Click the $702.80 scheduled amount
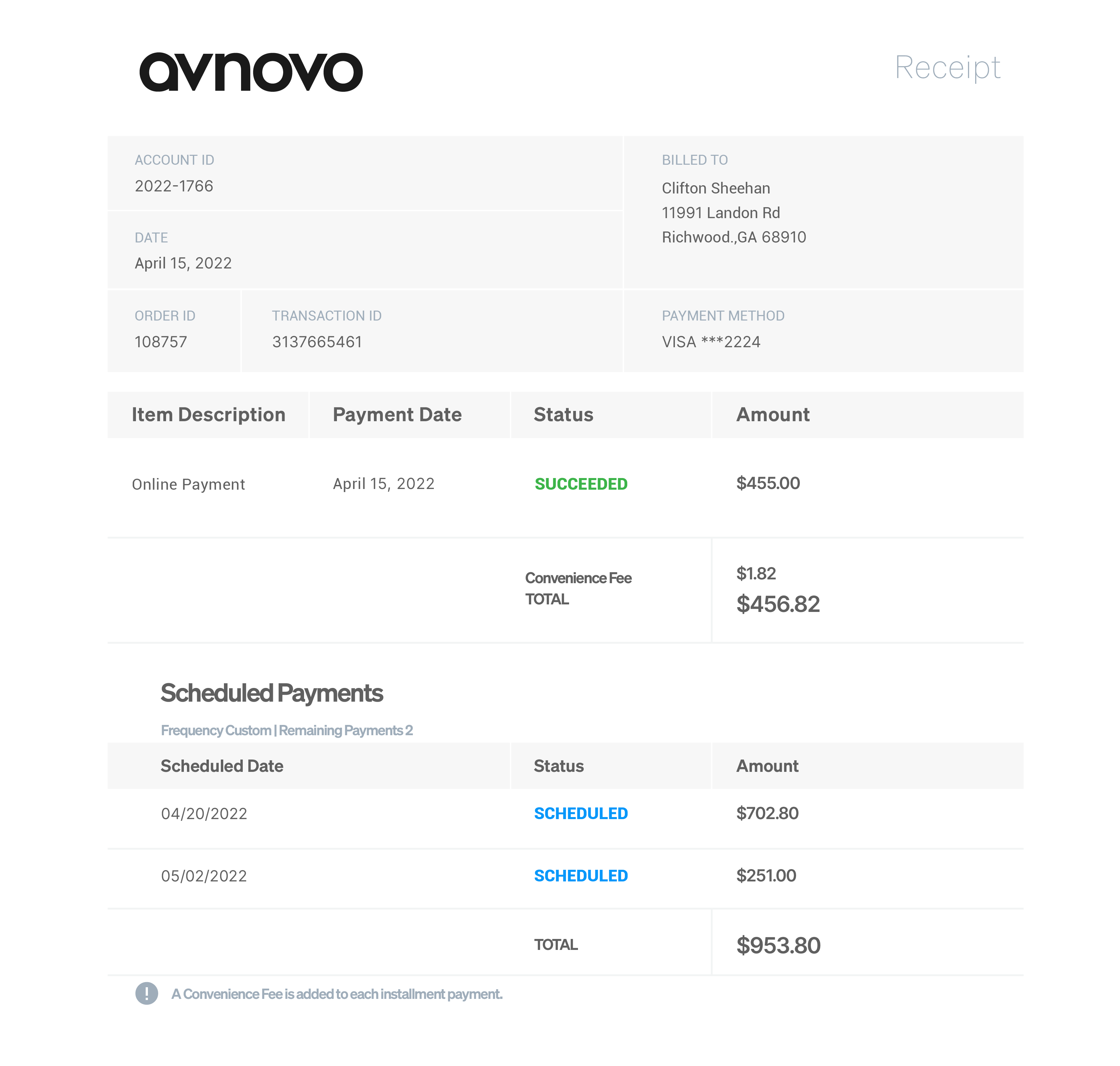Viewport: 1120px width, 1066px height. [x=767, y=814]
